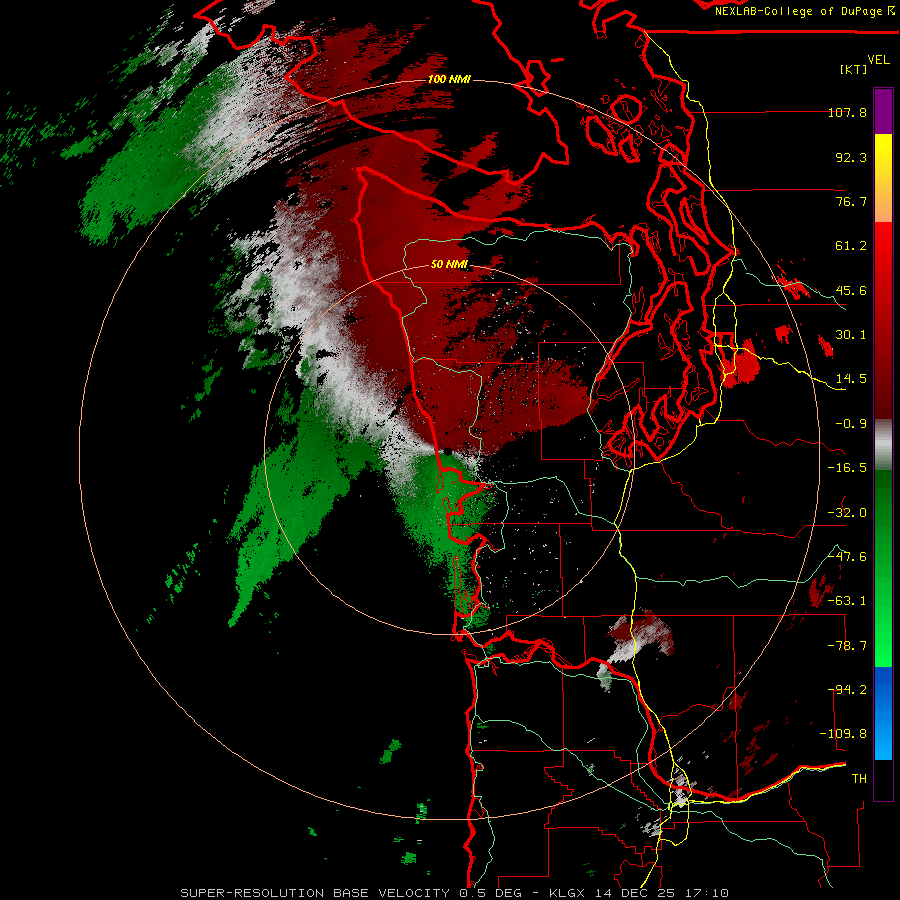Click the black radar site dot
The image size is (900, 900).
(x=448, y=452)
